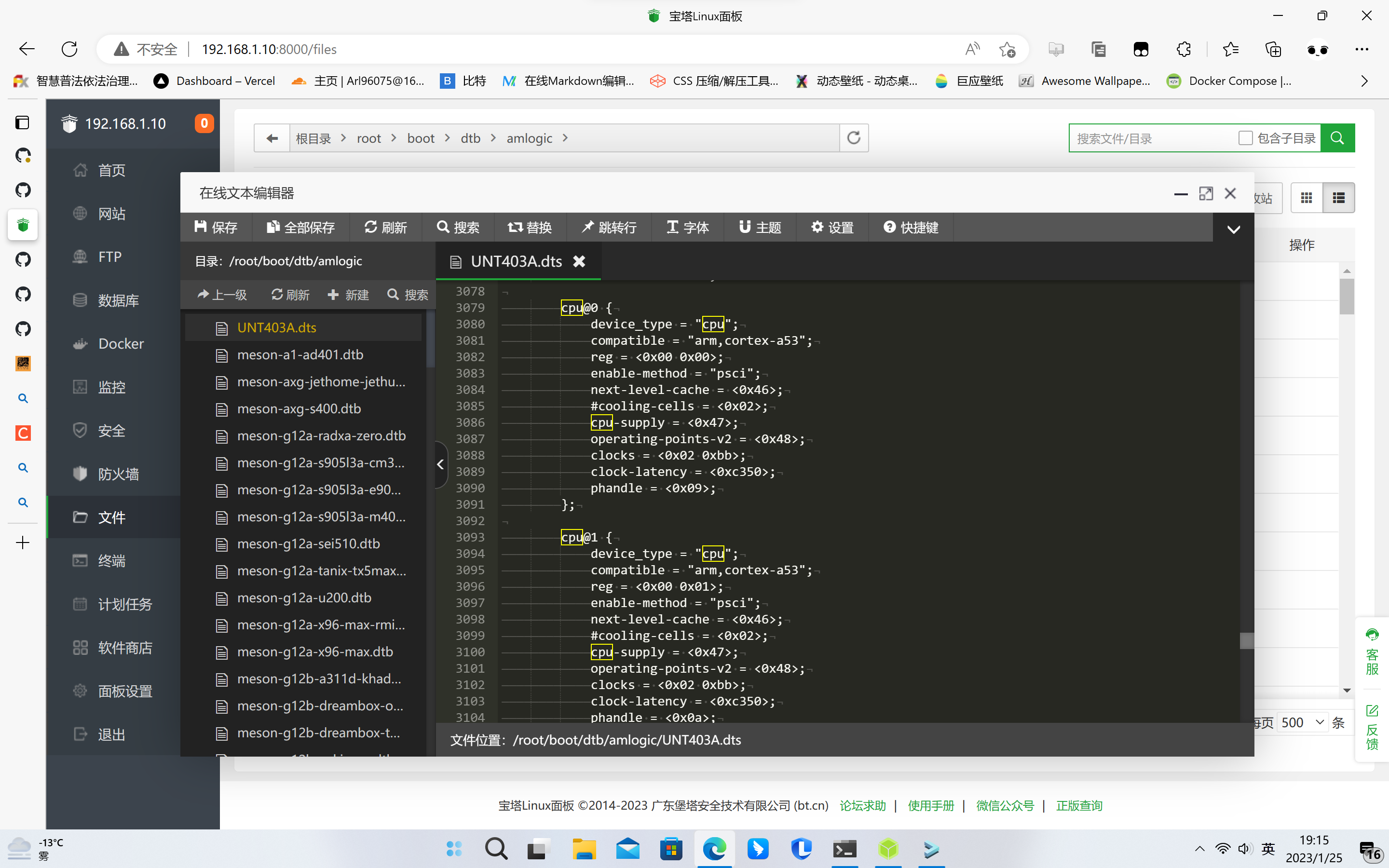The image size is (1389, 868).
Task: Open meson-g12a-radxa-zero.dtb file
Action: (321, 436)
